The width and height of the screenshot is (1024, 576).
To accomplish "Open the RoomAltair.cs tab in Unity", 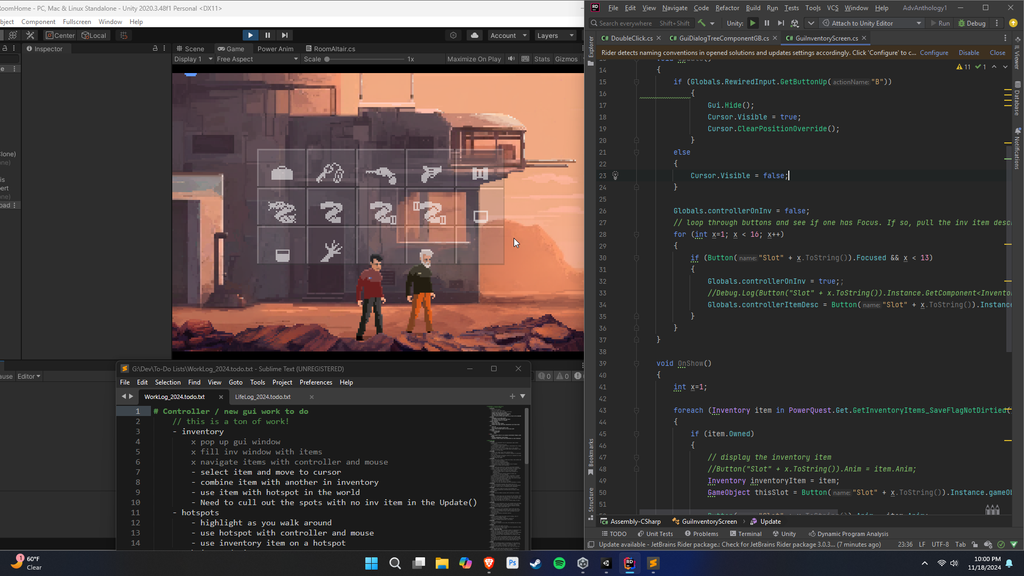I will pos(330,48).
